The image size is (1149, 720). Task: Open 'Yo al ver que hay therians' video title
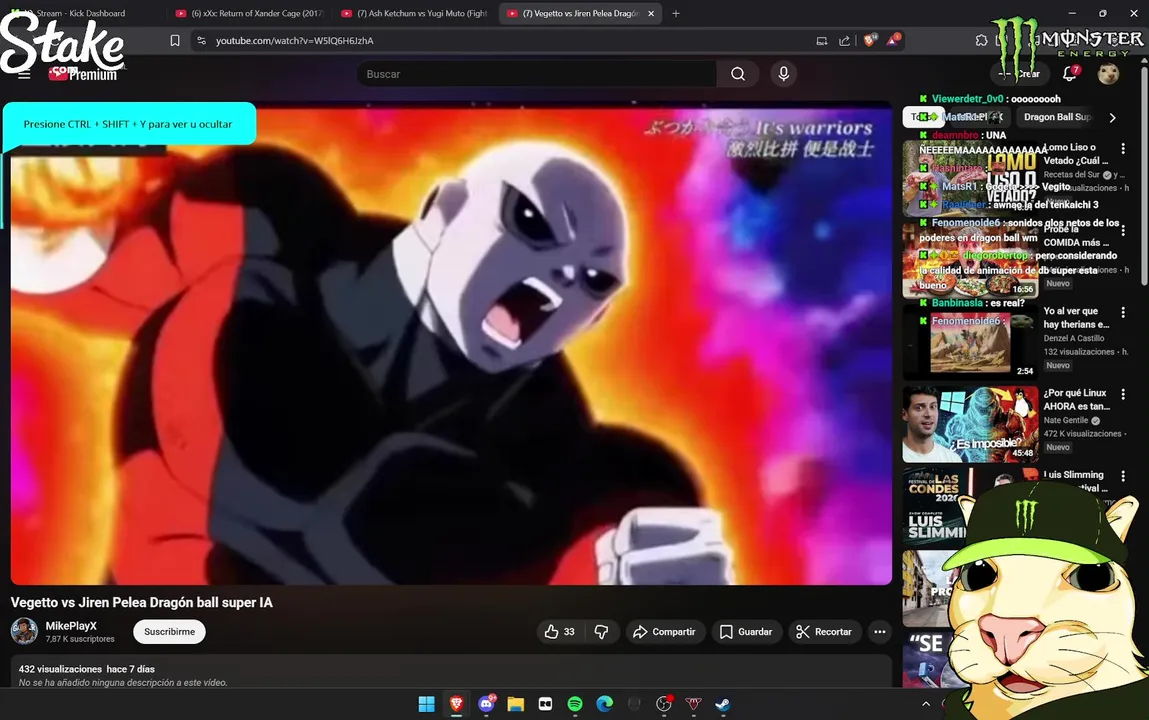click(x=1076, y=317)
